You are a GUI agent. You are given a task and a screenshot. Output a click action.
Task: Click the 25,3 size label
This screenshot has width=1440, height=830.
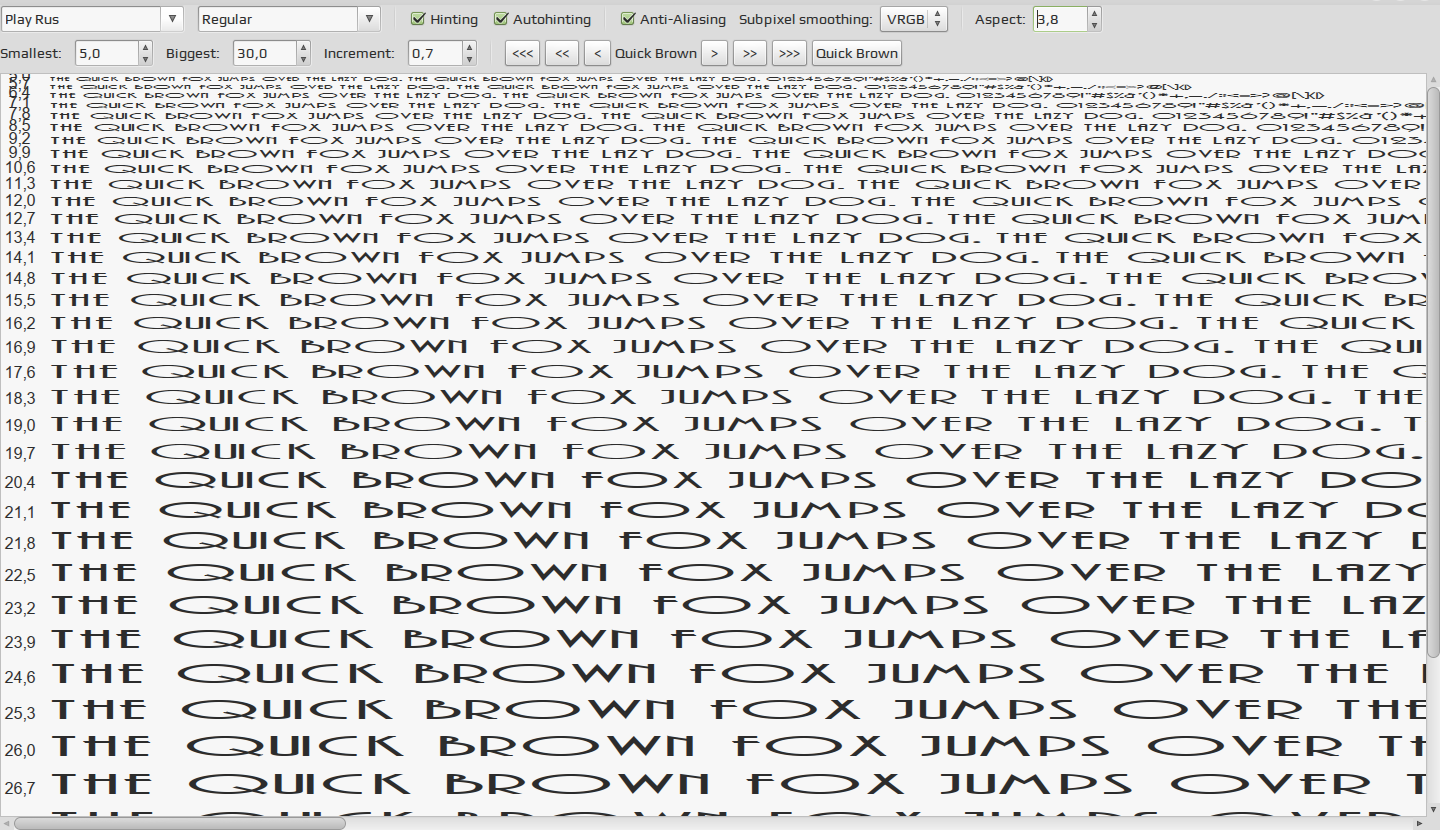click(20, 713)
